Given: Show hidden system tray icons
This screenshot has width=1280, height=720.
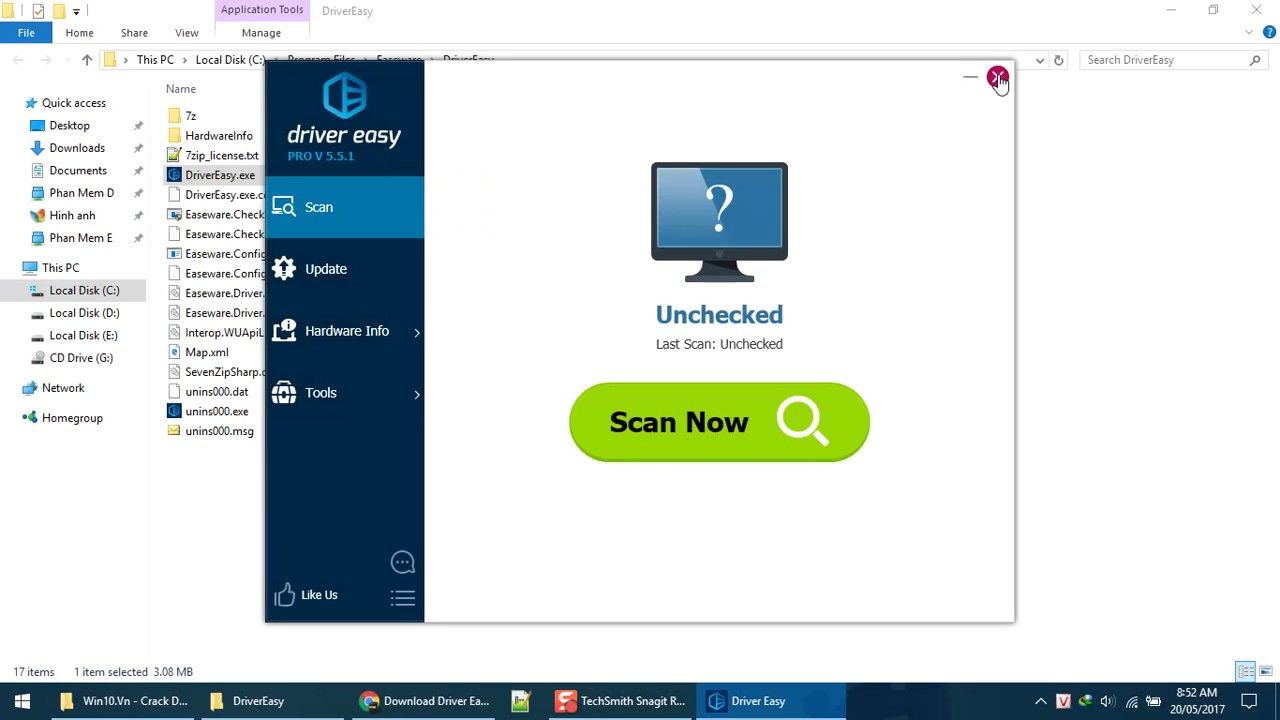Looking at the screenshot, I should [1041, 701].
